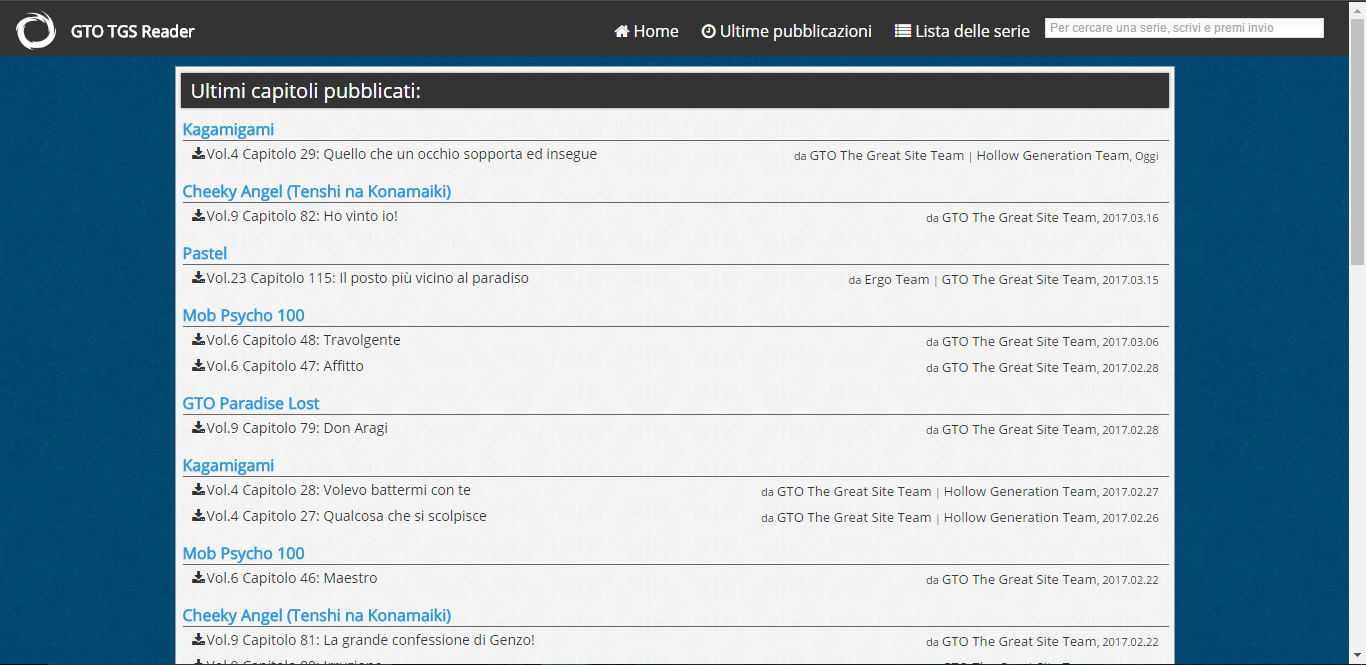The height and width of the screenshot is (665, 1366).
Task: Click the date 2017.03.16 on Cheeky Angel row
Action: tap(1130, 218)
